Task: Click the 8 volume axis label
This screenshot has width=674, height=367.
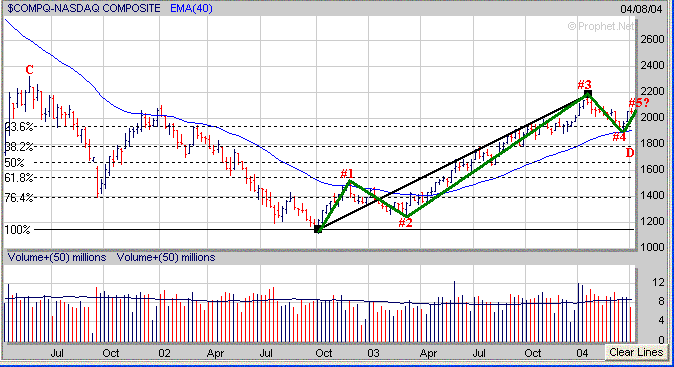Action: 661,301
